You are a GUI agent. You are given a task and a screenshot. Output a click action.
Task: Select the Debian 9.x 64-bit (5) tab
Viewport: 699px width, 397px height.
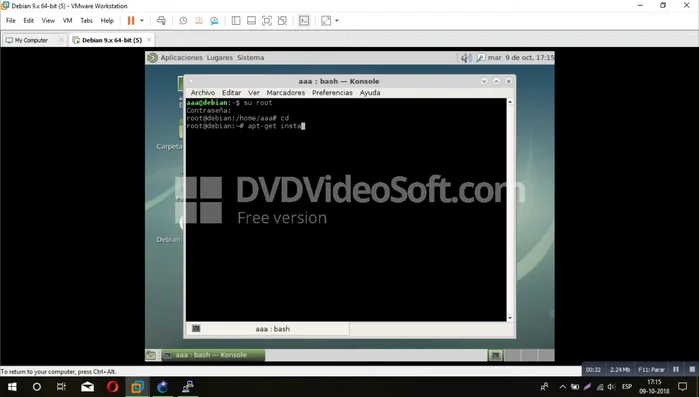111,40
